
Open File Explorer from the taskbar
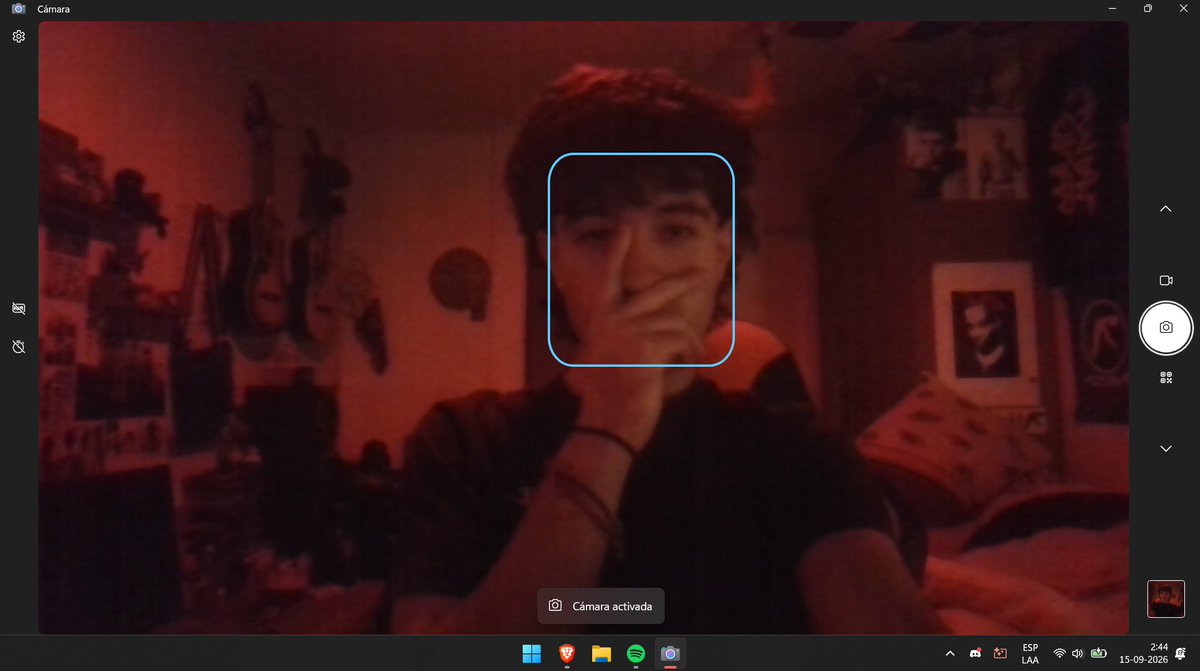(601, 654)
